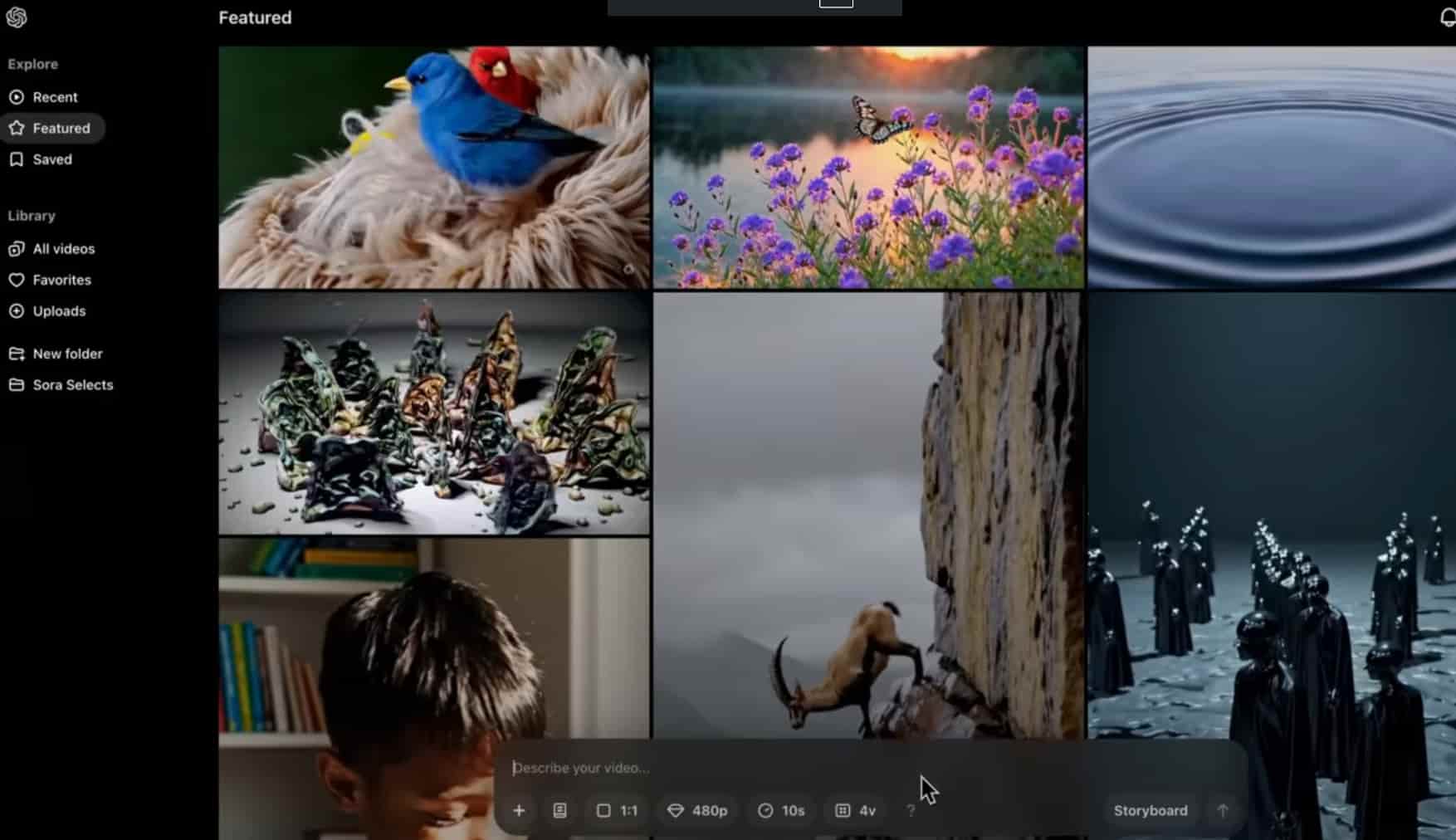Open the Saved videos page
This screenshot has width=1456, height=840.
pos(41,159)
